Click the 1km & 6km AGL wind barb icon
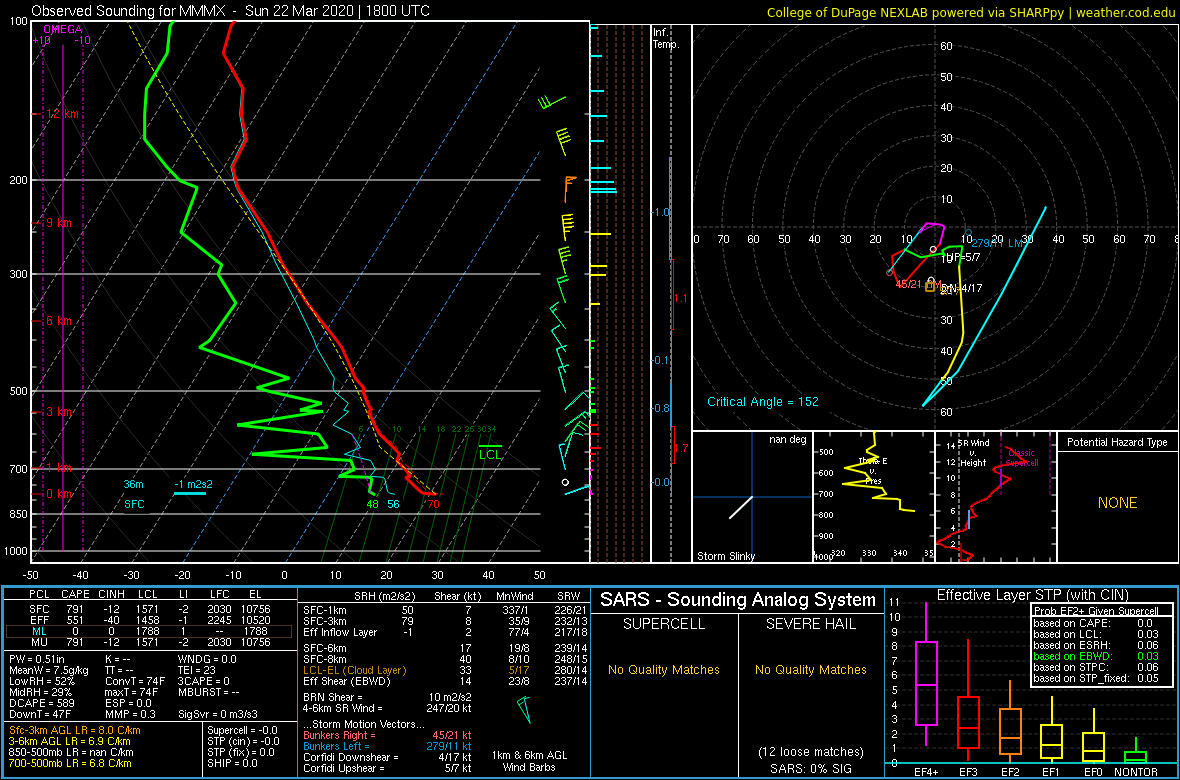1180x780 pixels. [x=525, y=710]
